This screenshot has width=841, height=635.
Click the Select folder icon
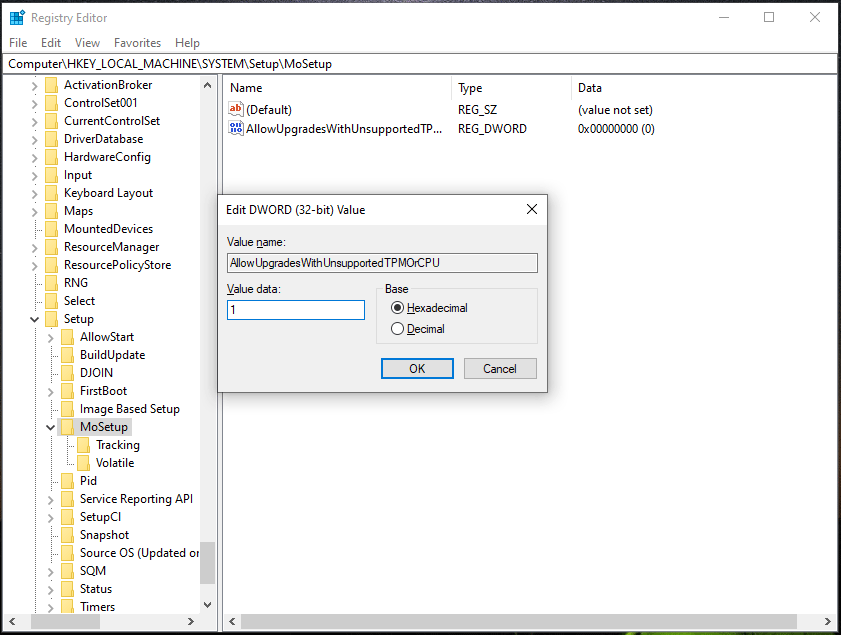click(51, 301)
